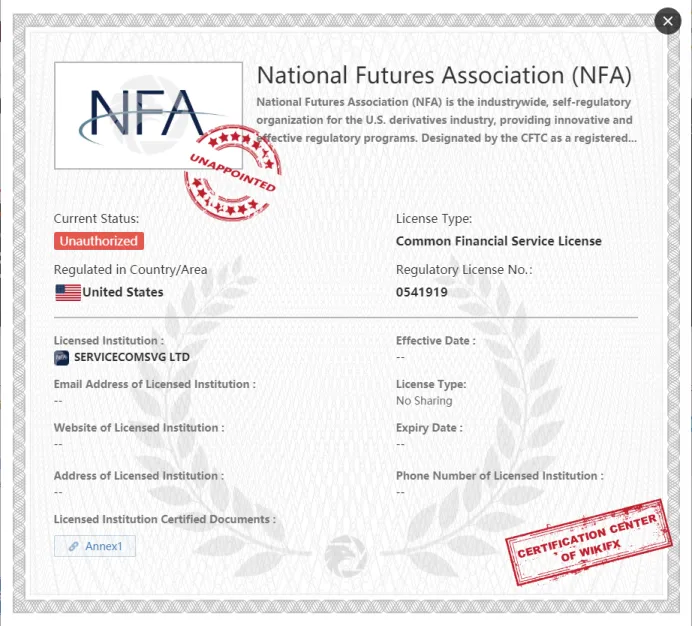Click the Regulated in Country/Area label

coord(131,270)
